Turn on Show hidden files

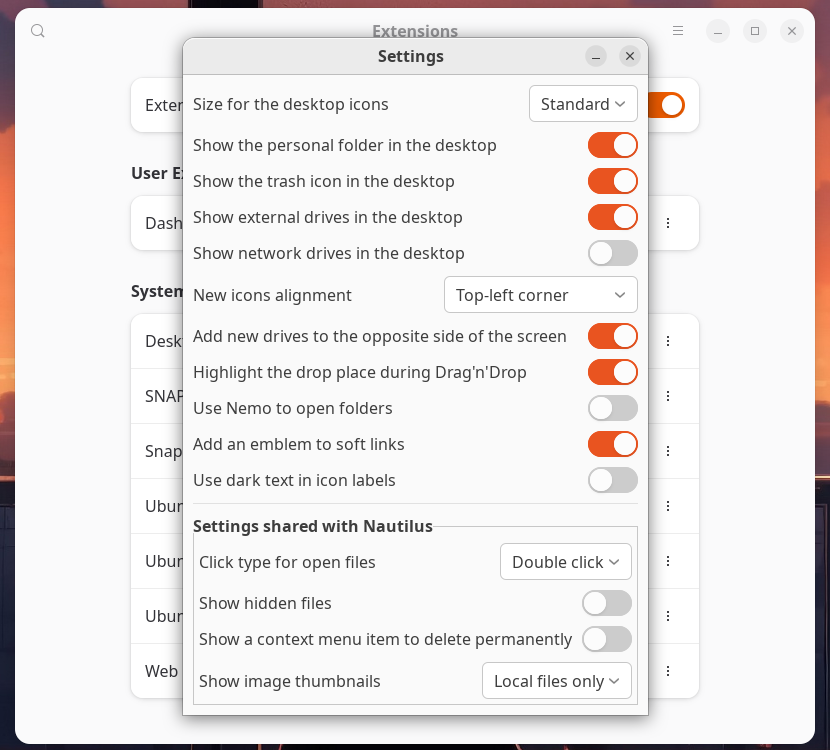[x=606, y=603]
